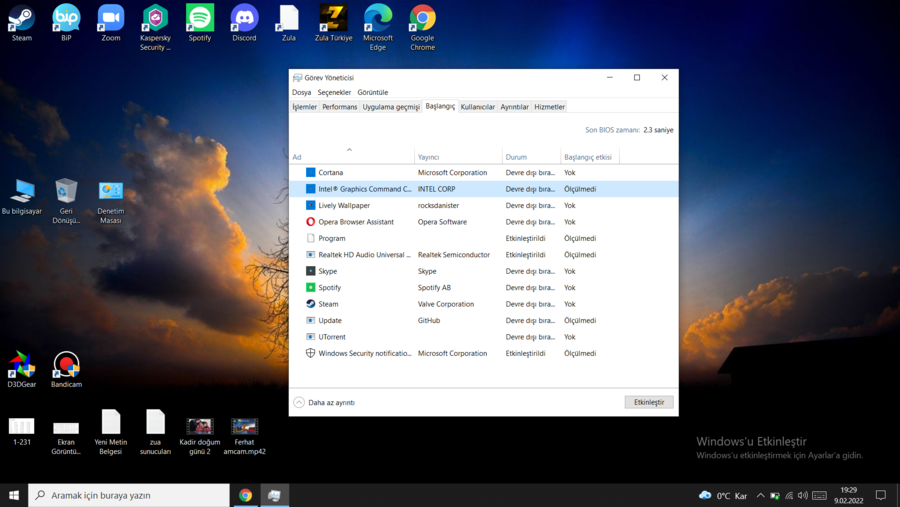Launch Microsoft Edge from the desktop
This screenshot has height=507, width=900.
(378, 28)
